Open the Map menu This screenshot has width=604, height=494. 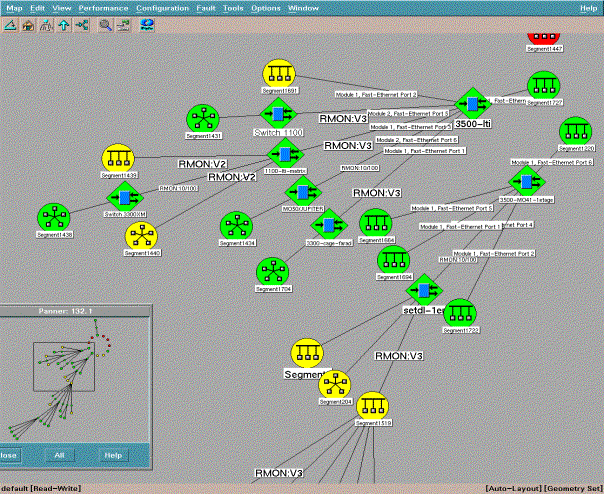pos(15,8)
